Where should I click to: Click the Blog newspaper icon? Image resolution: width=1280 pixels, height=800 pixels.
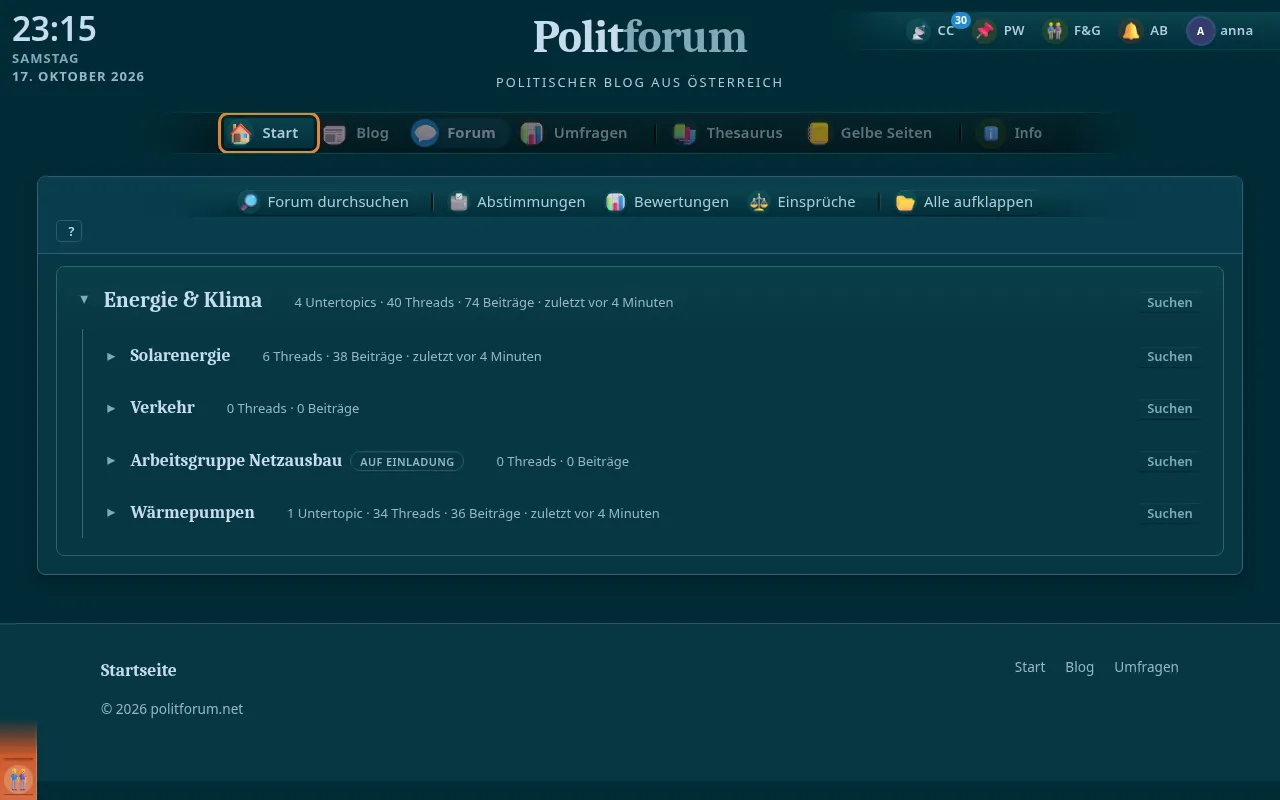[x=334, y=133]
